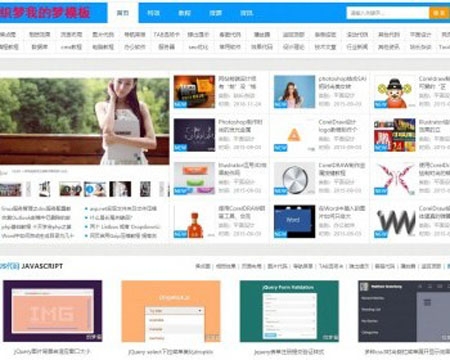Open the dark chalkboard script thumbnail
Viewport: 450px width, 360px height.
[194, 135]
